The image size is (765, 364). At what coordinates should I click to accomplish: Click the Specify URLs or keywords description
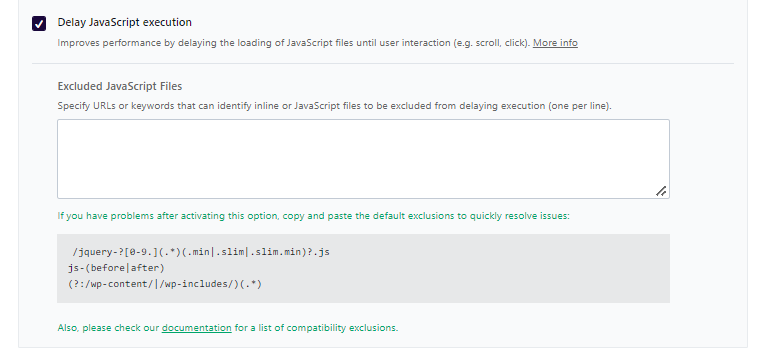[x=334, y=106]
